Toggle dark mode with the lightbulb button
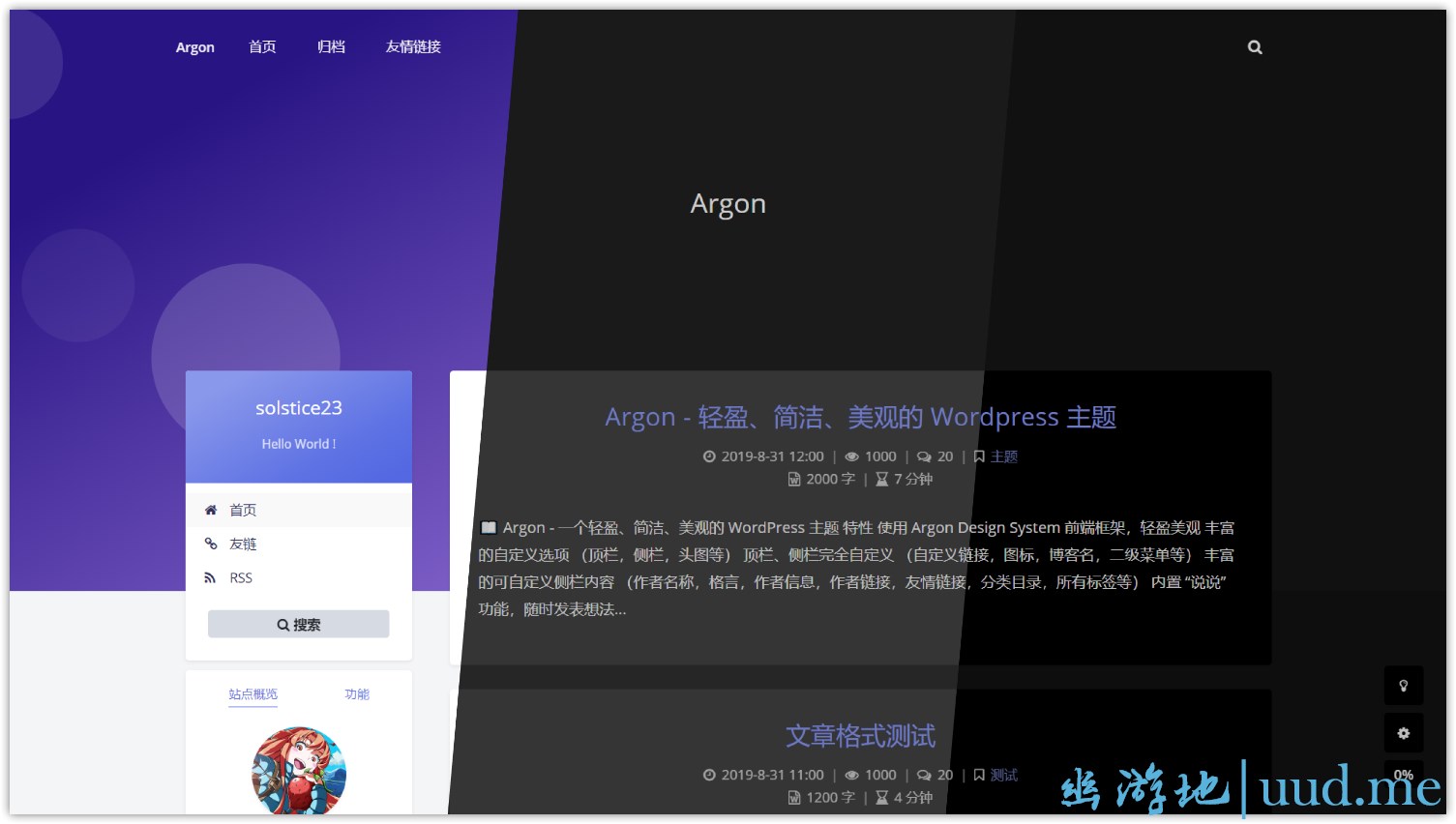Viewport: 1456px width, 824px height. coord(1403,686)
